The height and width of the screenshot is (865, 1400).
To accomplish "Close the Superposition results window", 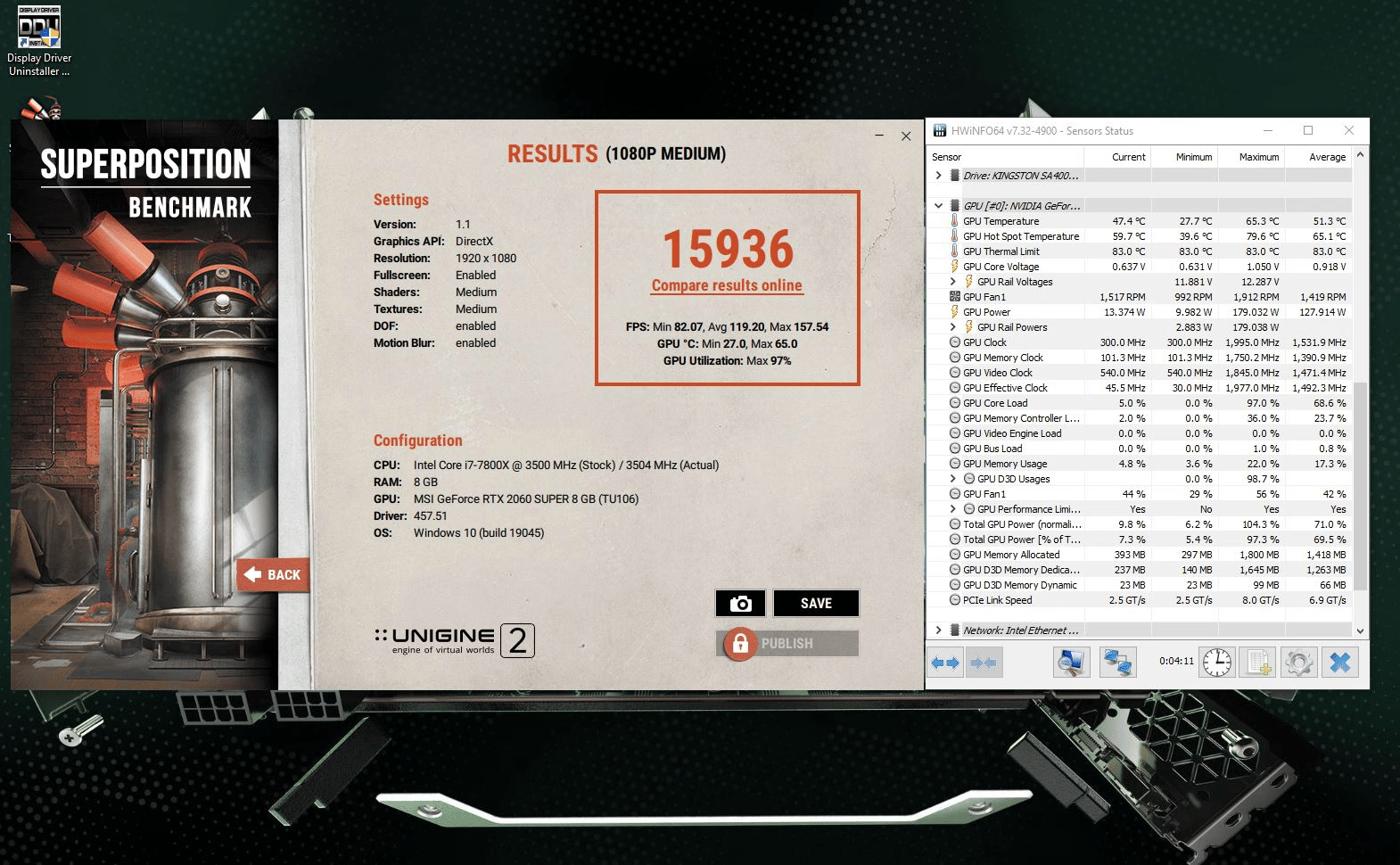I will coord(906,136).
